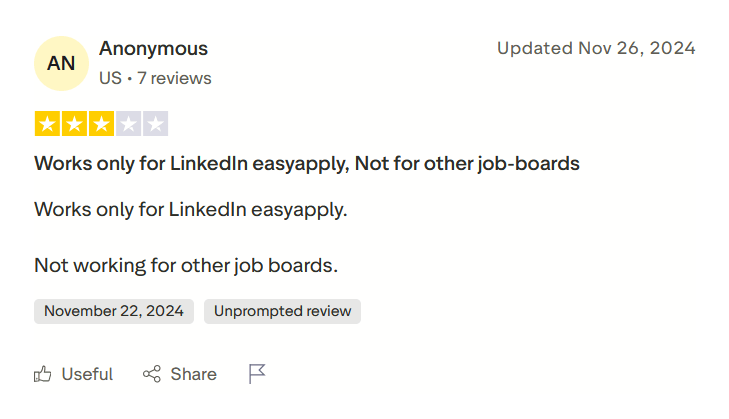Click the "Works only for LinkedIn easyapply." body text

pos(190,210)
